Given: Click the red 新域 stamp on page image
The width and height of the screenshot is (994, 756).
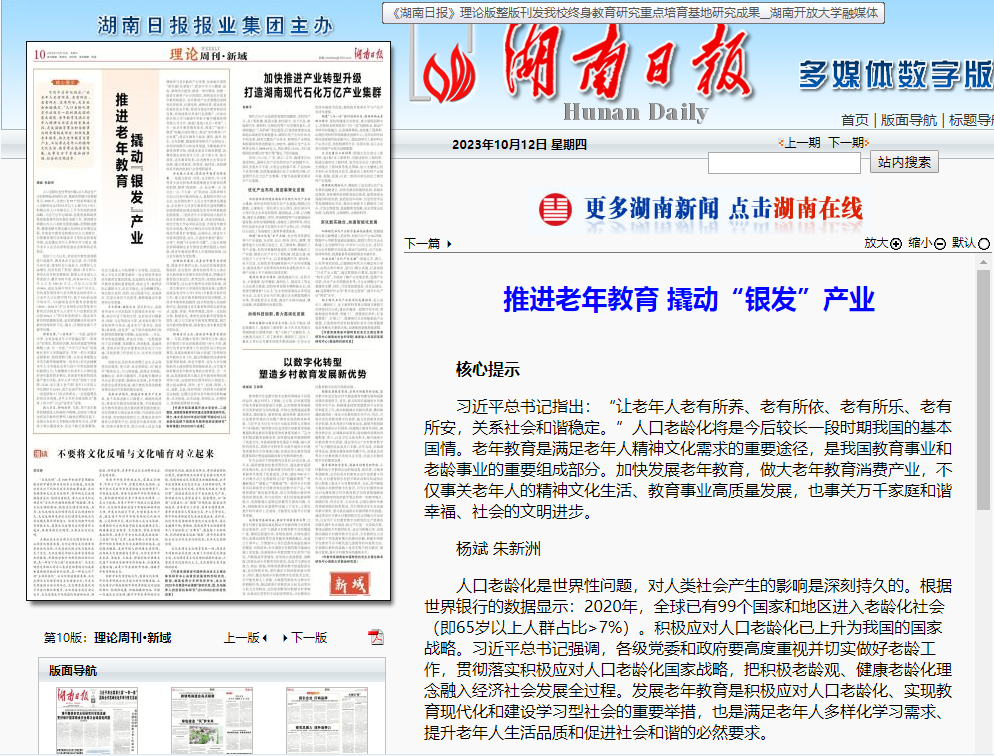Looking at the screenshot, I should [x=349, y=584].
